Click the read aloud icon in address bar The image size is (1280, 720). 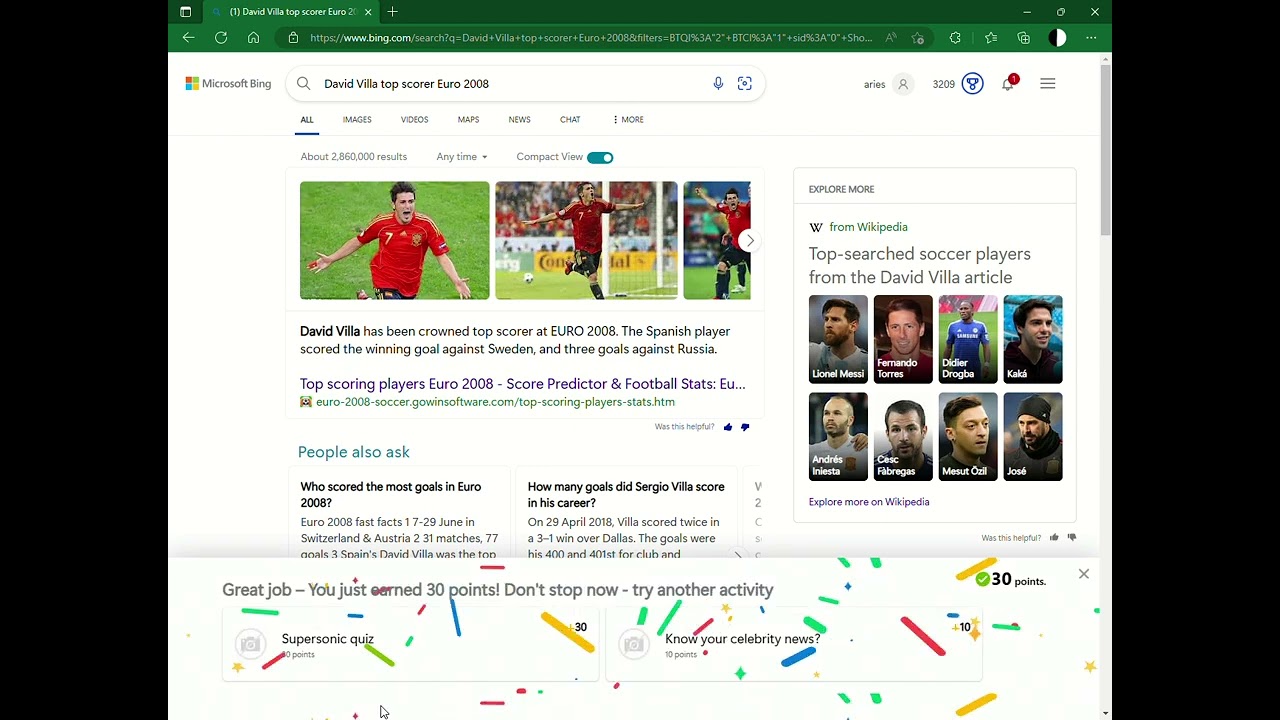coord(891,38)
